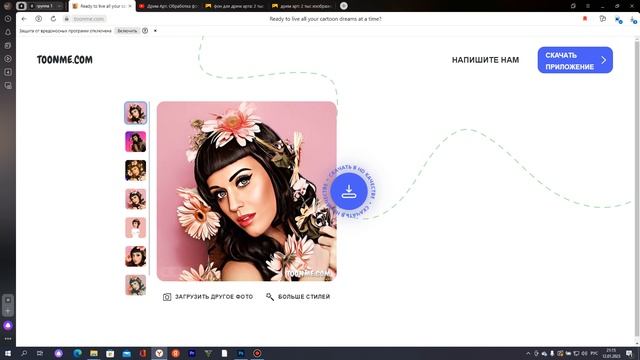640x360 pixels.
Task: Open Windows Start menu
Action: (x=7, y=353)
